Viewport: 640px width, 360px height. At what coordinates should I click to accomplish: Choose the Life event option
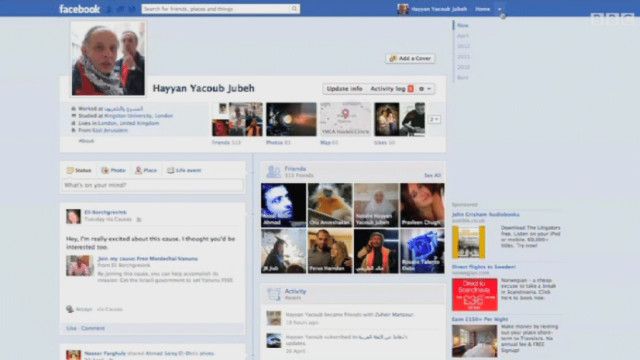click(x=184, y=170)
